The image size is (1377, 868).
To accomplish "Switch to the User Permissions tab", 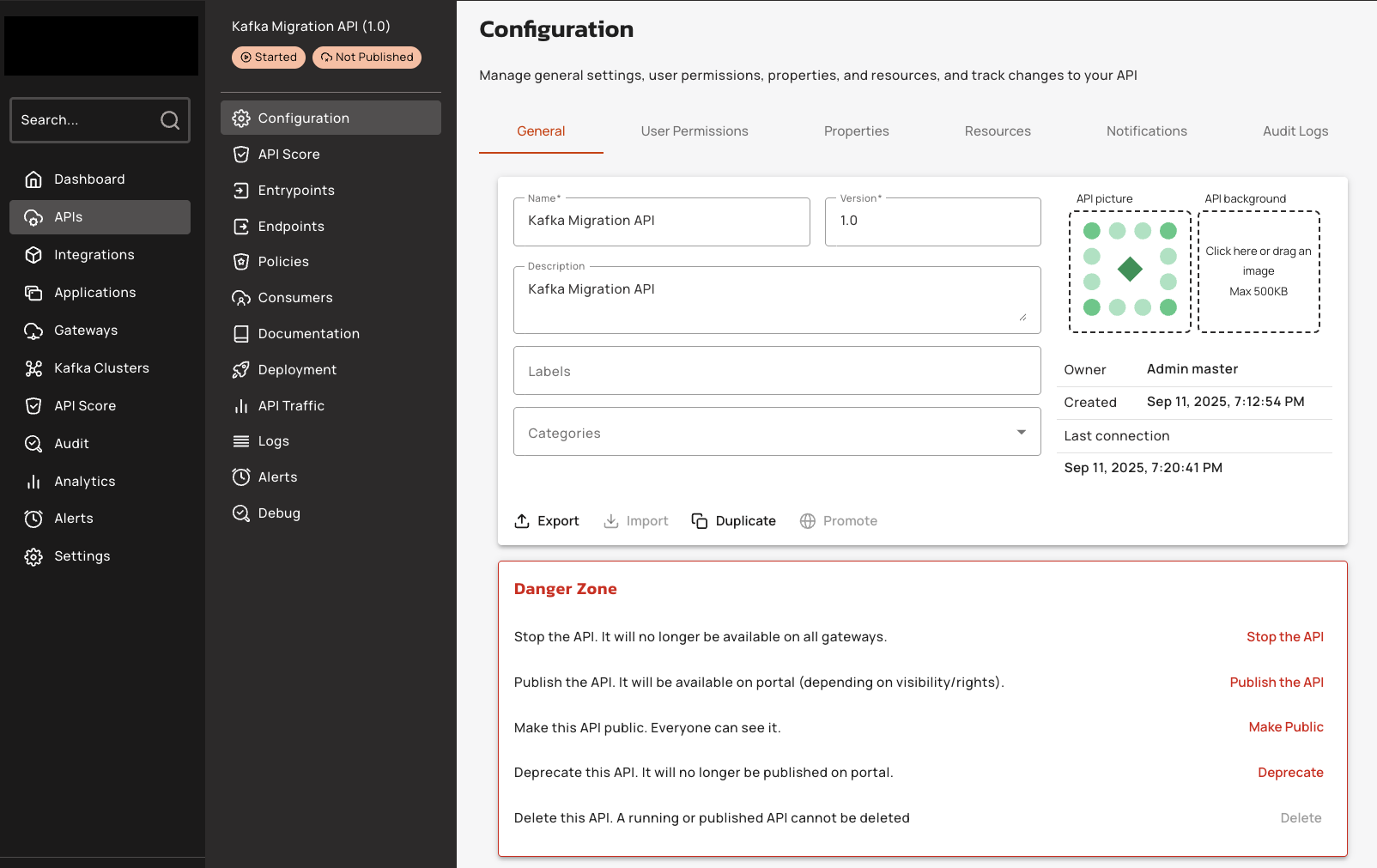I will tap(694, 131).
